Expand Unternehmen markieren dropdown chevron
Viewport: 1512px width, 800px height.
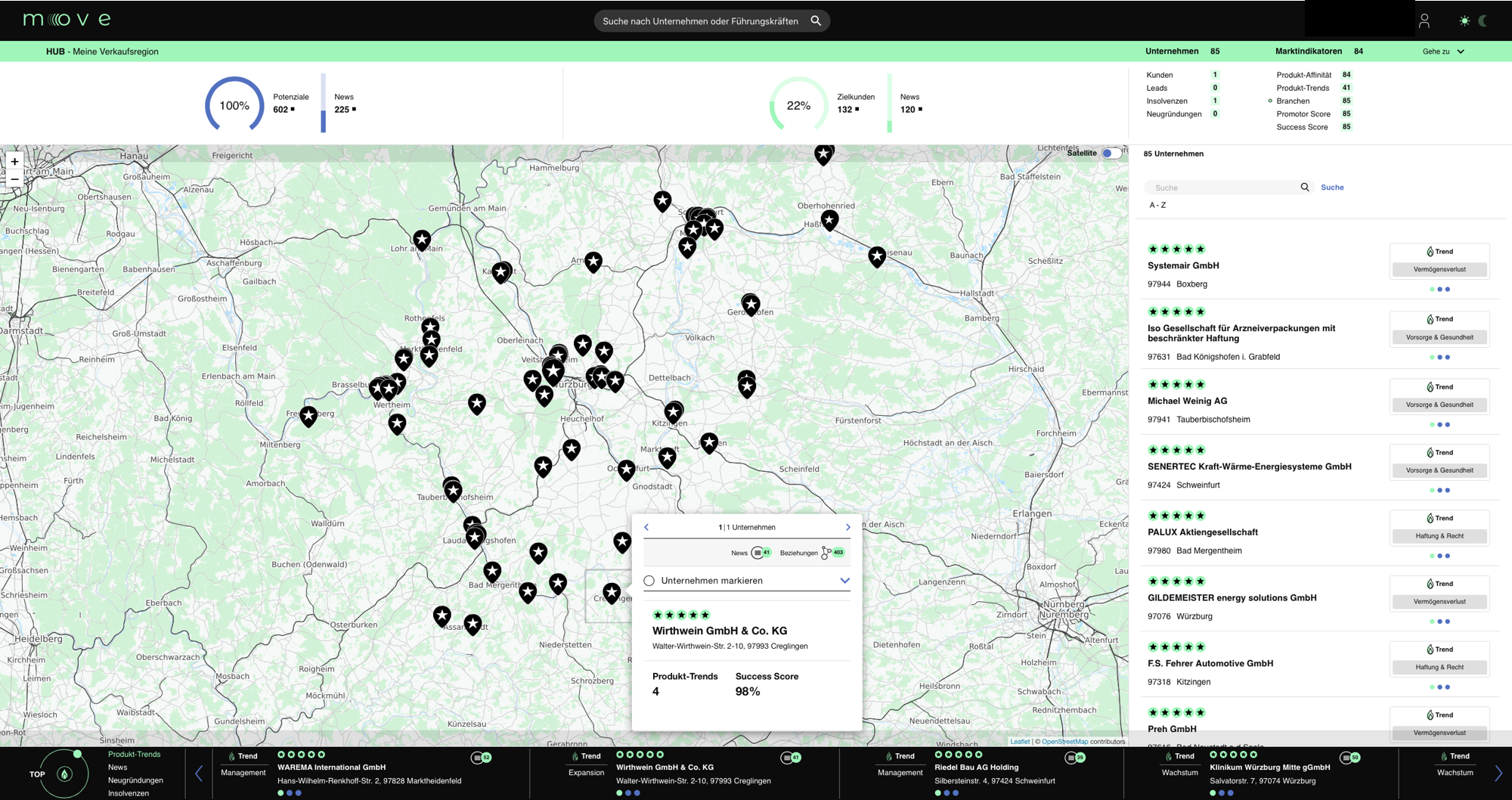(x=844, y=581)
